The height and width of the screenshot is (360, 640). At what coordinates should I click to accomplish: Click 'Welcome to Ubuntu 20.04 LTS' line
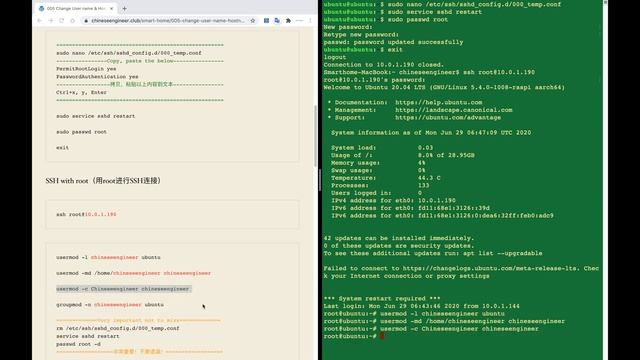(x=444, y=87)
